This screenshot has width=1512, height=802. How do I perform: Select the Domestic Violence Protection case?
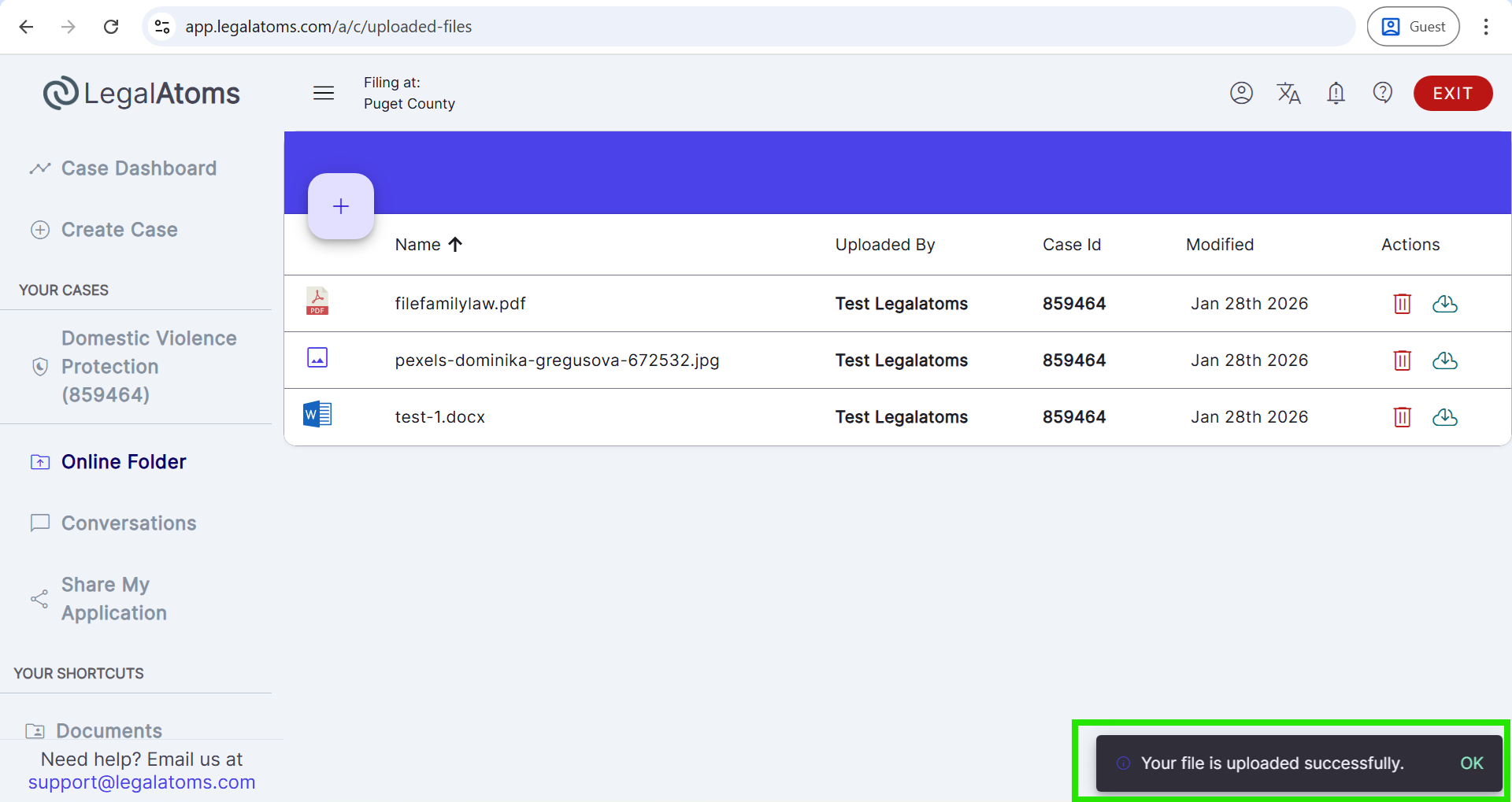tap(148, 367)
